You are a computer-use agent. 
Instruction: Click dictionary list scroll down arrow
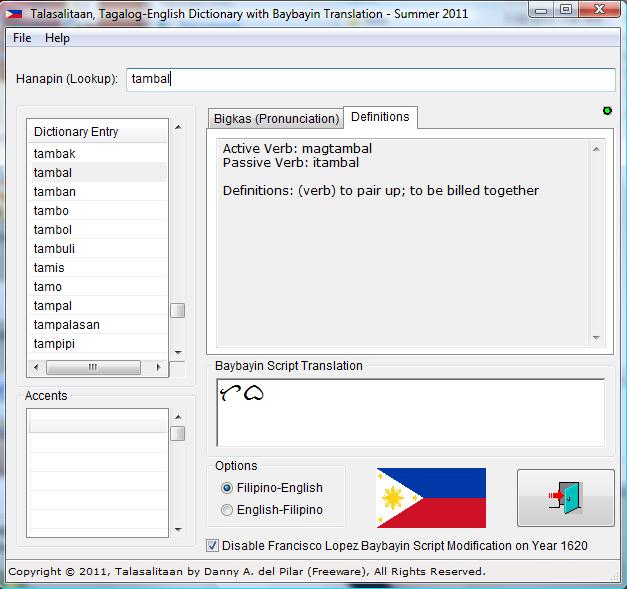tap(178, 353)
